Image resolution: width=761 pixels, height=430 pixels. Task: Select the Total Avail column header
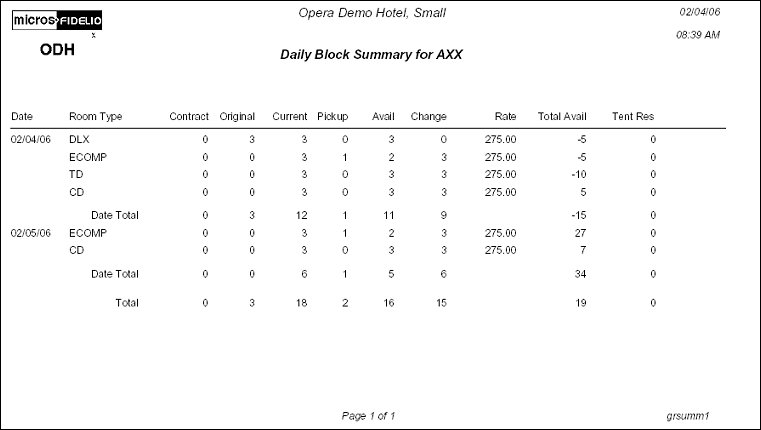point(562,117)
